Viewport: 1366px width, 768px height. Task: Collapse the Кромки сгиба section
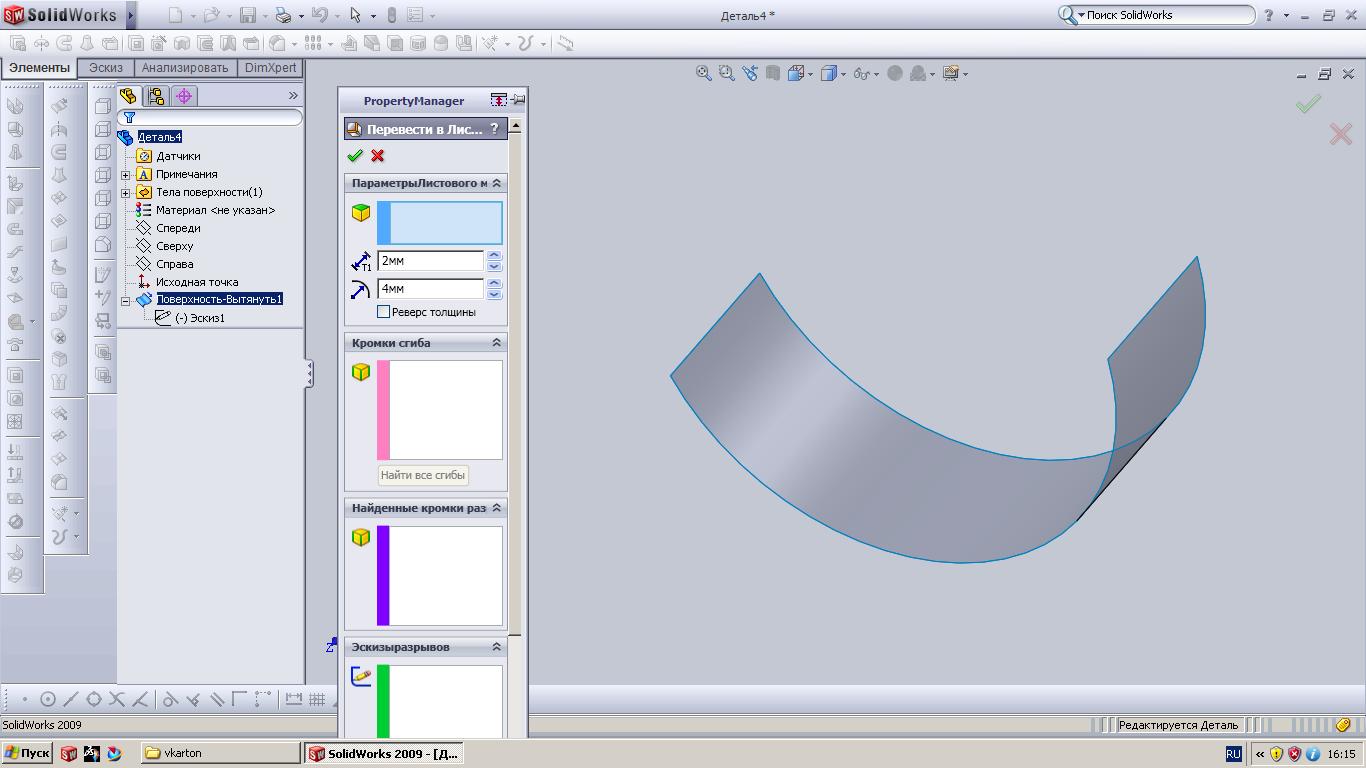pos(496,343)
